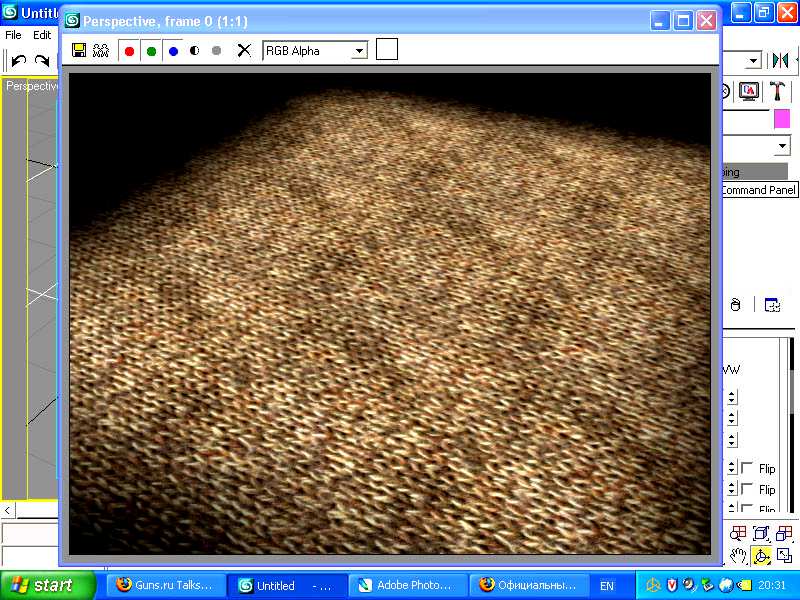Enable the monochrome display button

(216, 50)
